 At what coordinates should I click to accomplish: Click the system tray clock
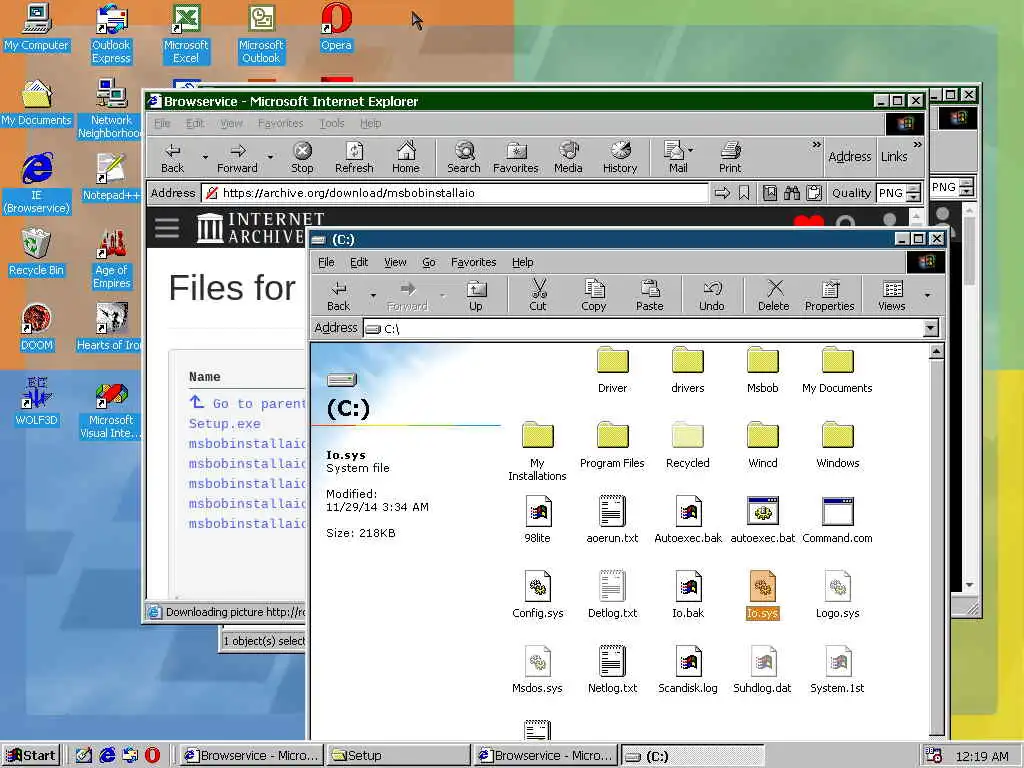[x=982, y=756]
